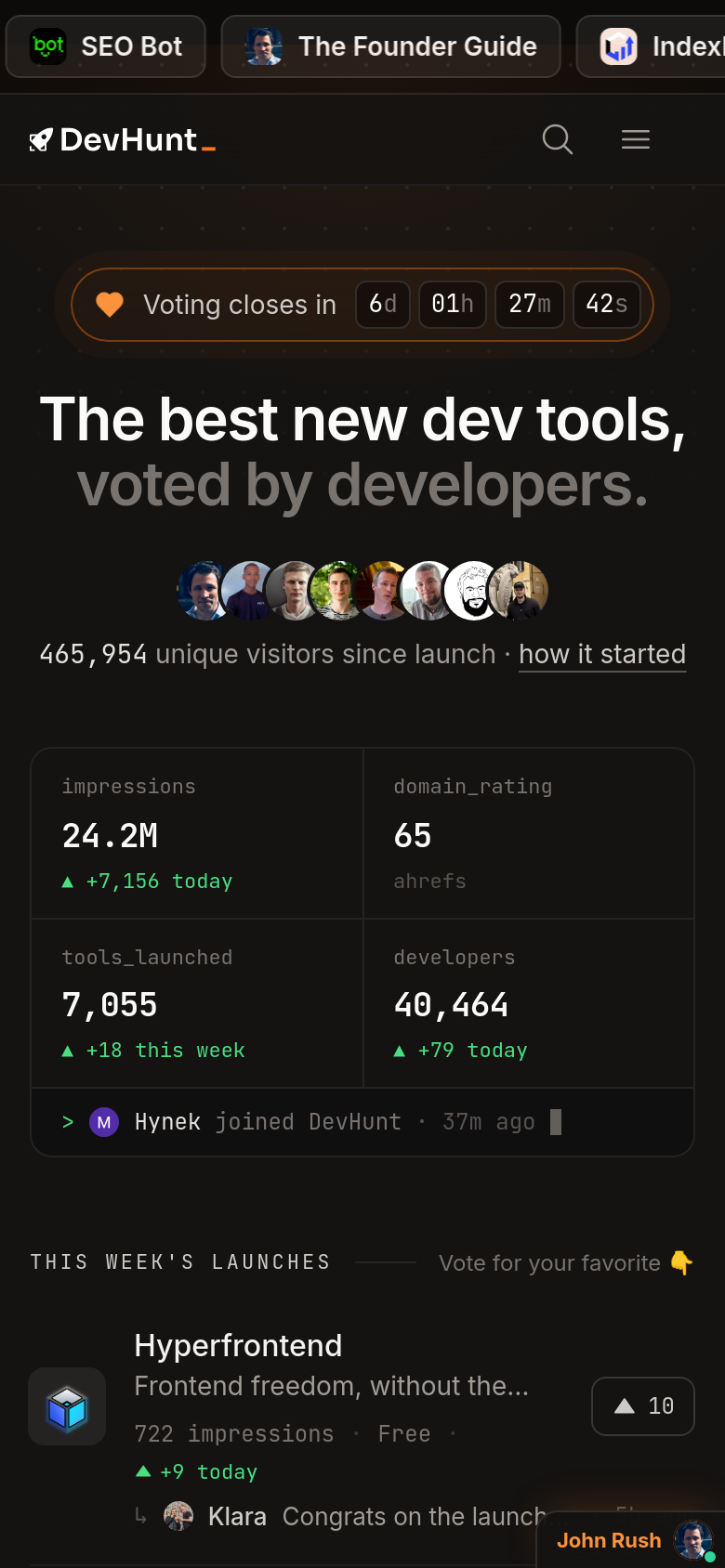Image resolution: width=725 pixels, height=1568 pixels.
Task: Click 'THIS WEEK'S LAUNCHES' heading
Action: tap(180, 1261)
